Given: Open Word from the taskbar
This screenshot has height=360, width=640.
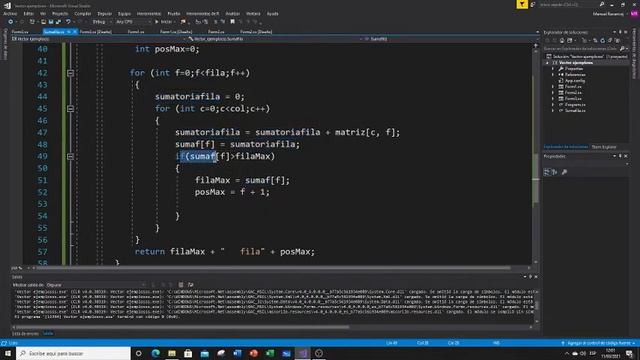Looking at the screenshot, I should click(237, 353).
